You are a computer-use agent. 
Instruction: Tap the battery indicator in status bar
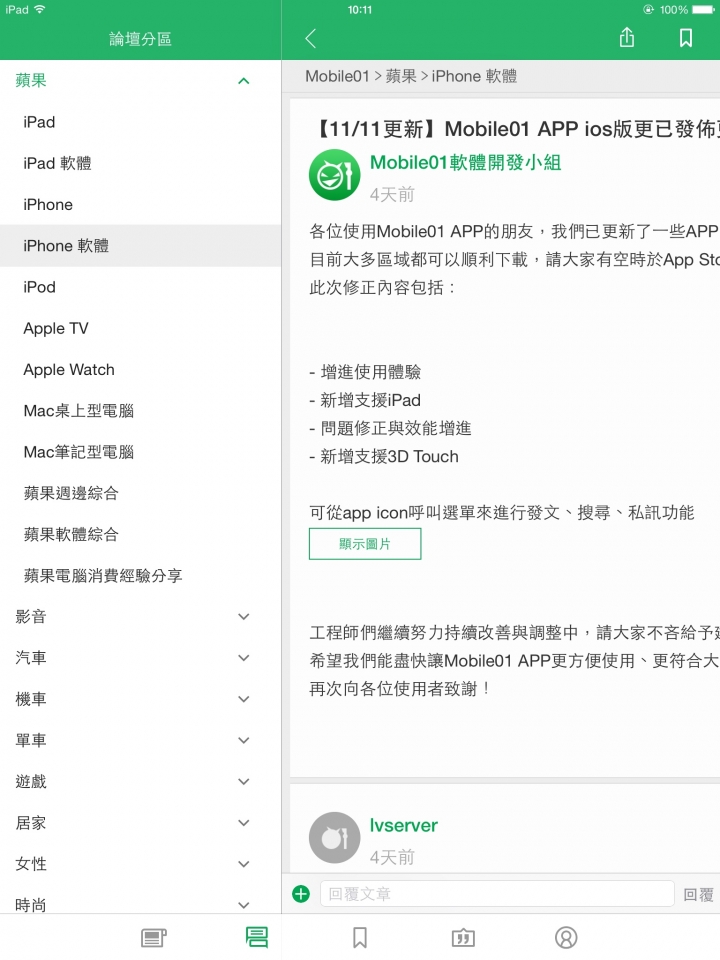[x=703, y=10]
